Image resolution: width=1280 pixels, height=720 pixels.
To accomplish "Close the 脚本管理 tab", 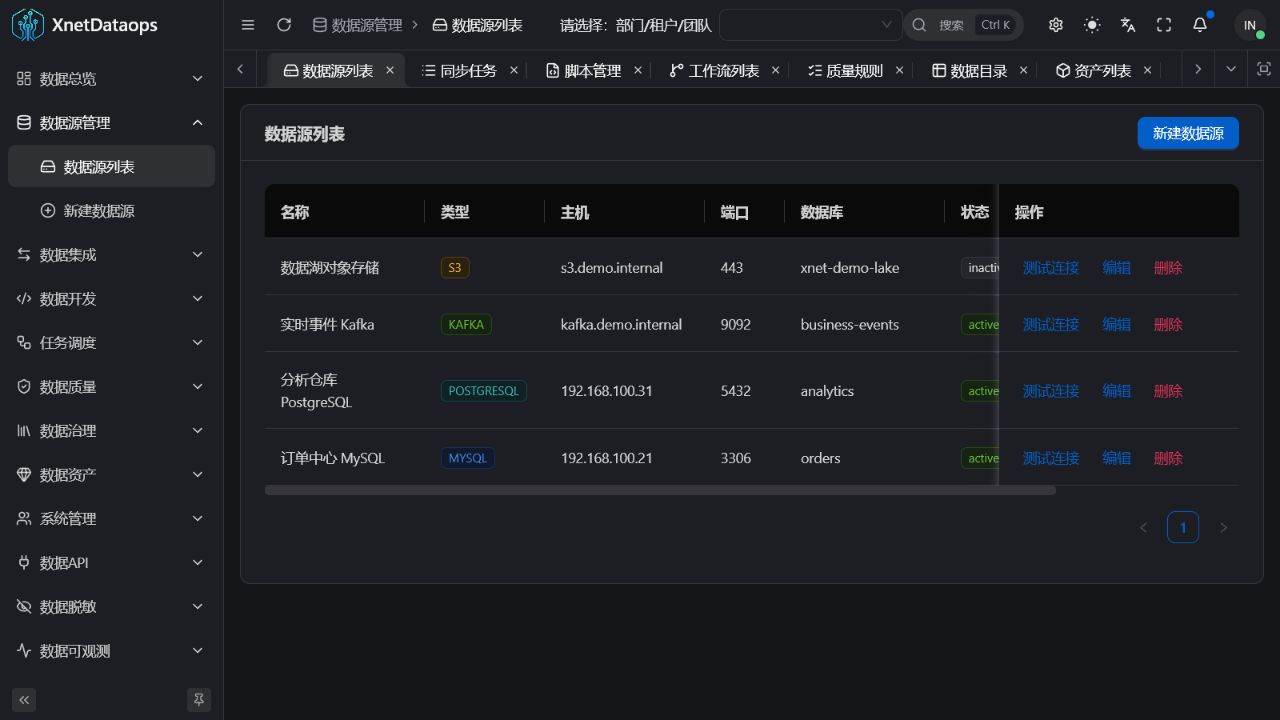I will [638, 70].
